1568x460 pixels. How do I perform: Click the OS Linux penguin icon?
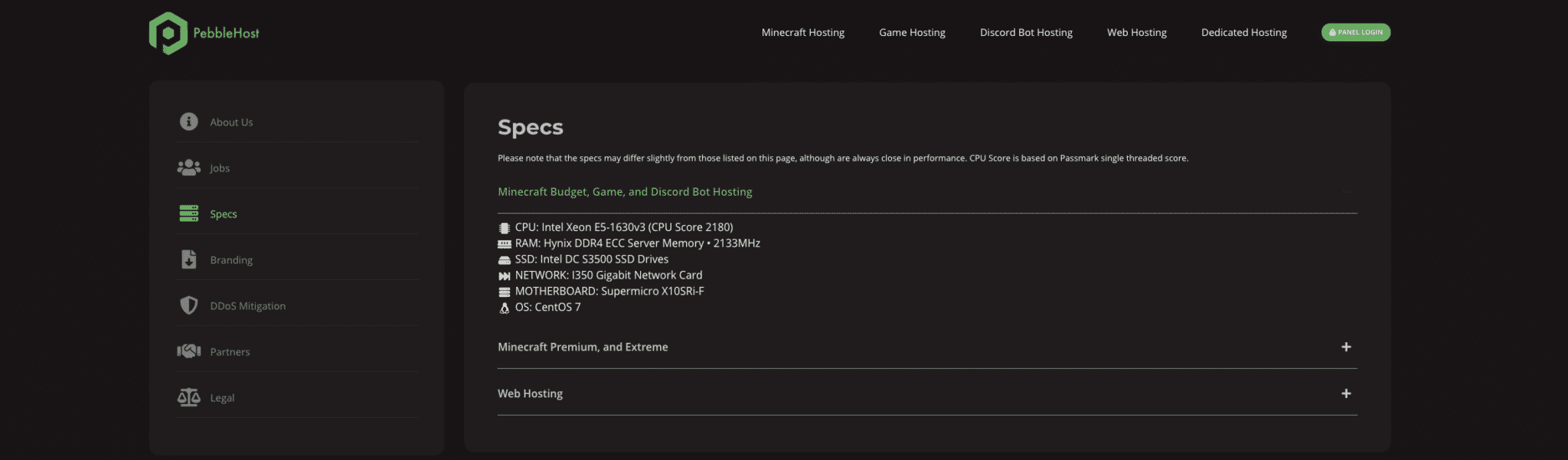click(x=504, y=308)
